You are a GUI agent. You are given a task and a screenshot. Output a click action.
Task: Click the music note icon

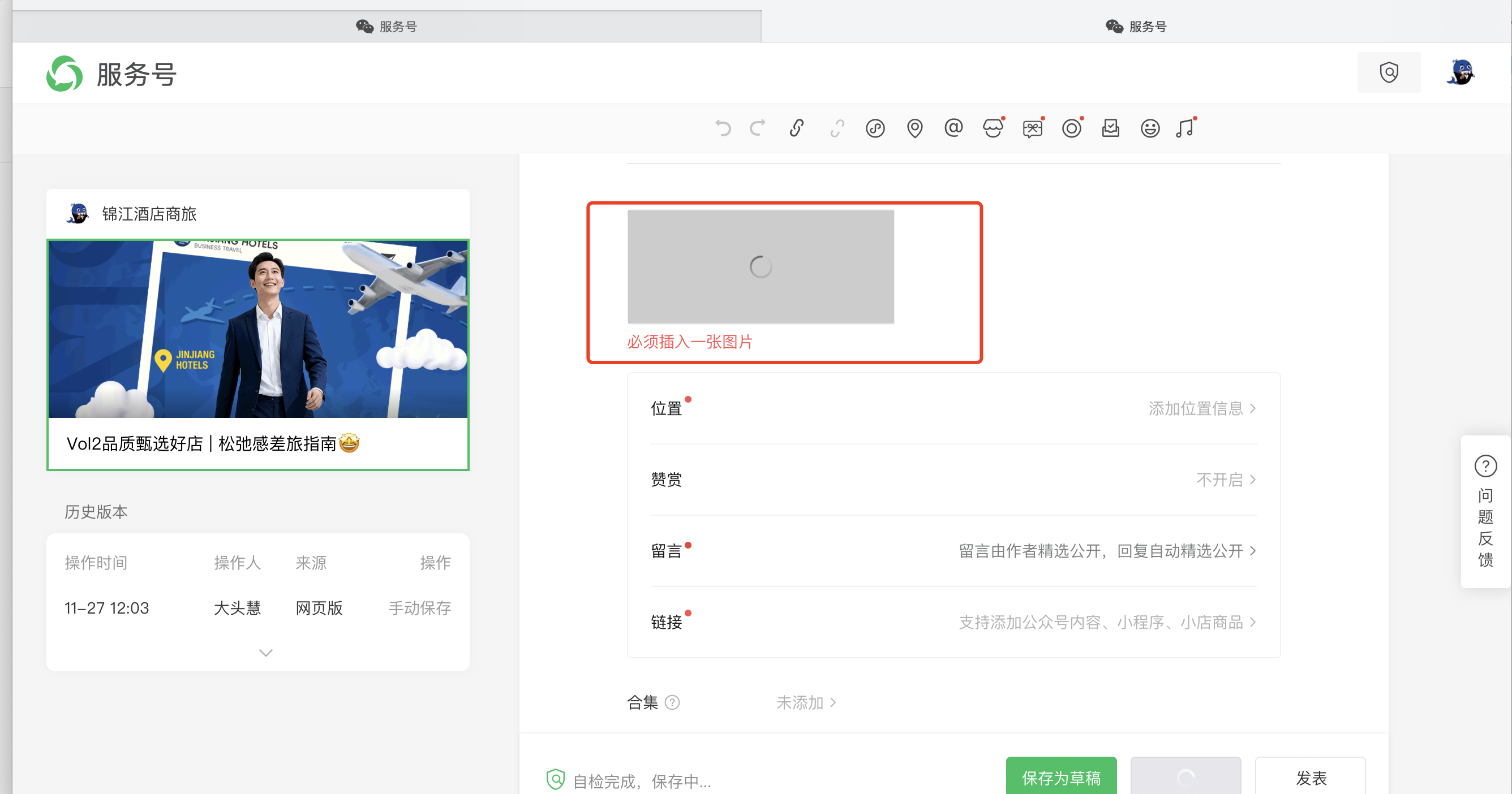pyautogui.click(x=1185, y=128)
